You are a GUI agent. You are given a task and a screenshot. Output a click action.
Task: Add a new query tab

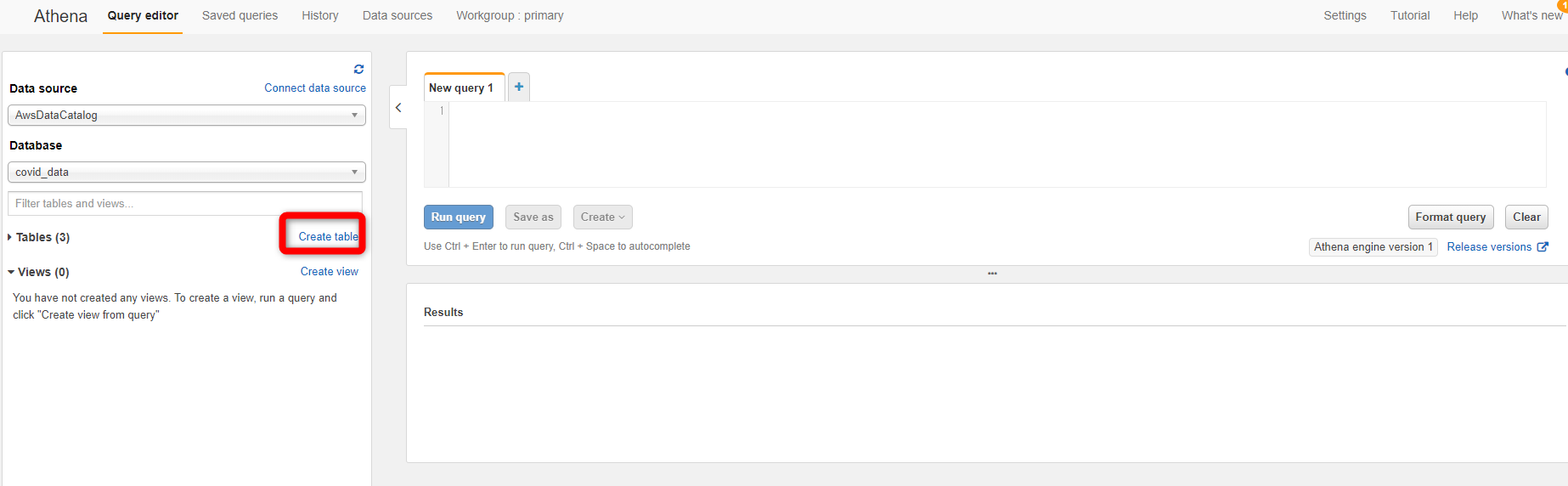point(519,87)
